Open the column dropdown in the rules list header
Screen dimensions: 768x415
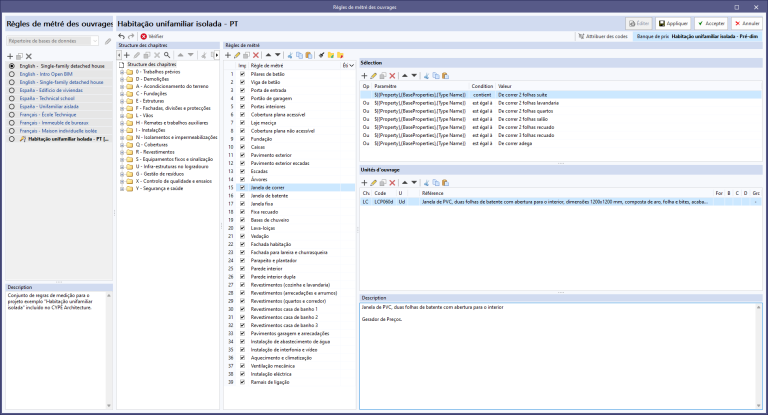coord(351,66)
